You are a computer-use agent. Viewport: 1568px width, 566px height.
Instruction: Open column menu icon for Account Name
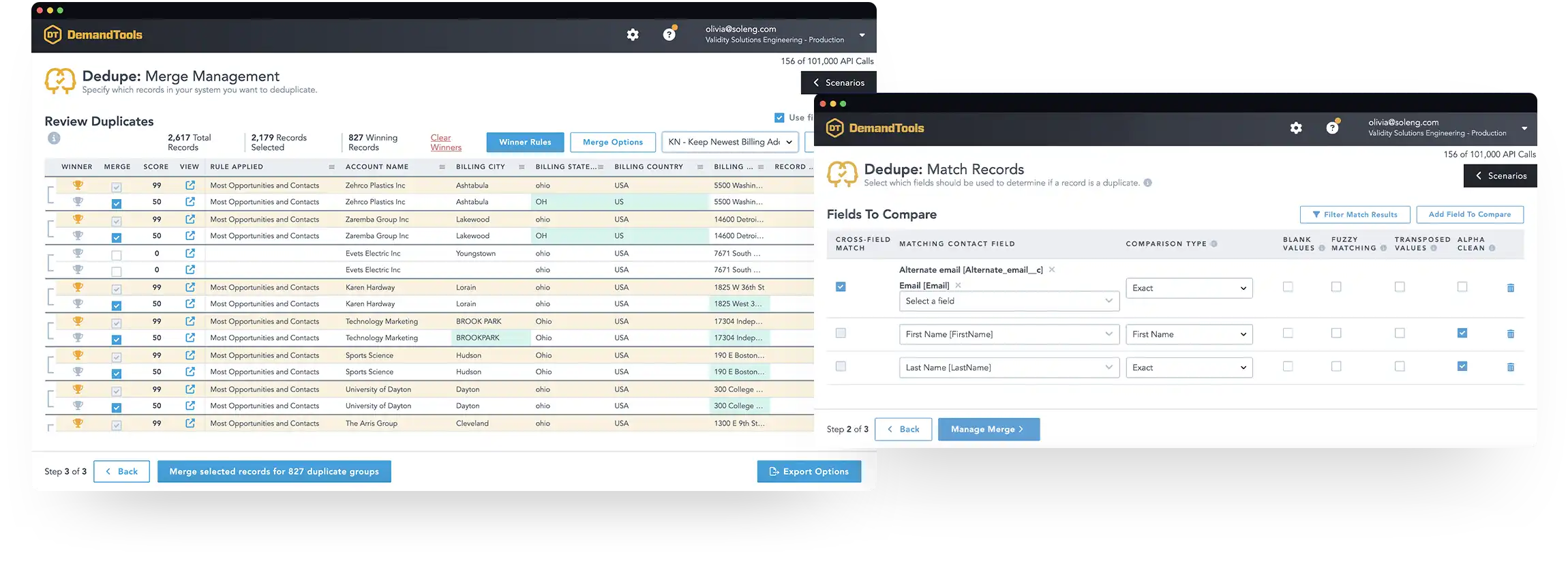[x=442, y=167]
